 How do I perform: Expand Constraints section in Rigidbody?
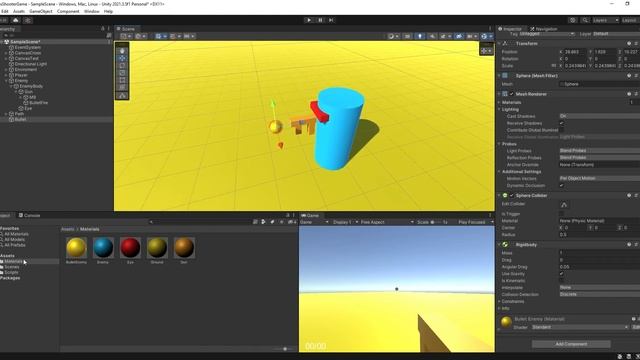pyautogui.click(x=500, y=302)
